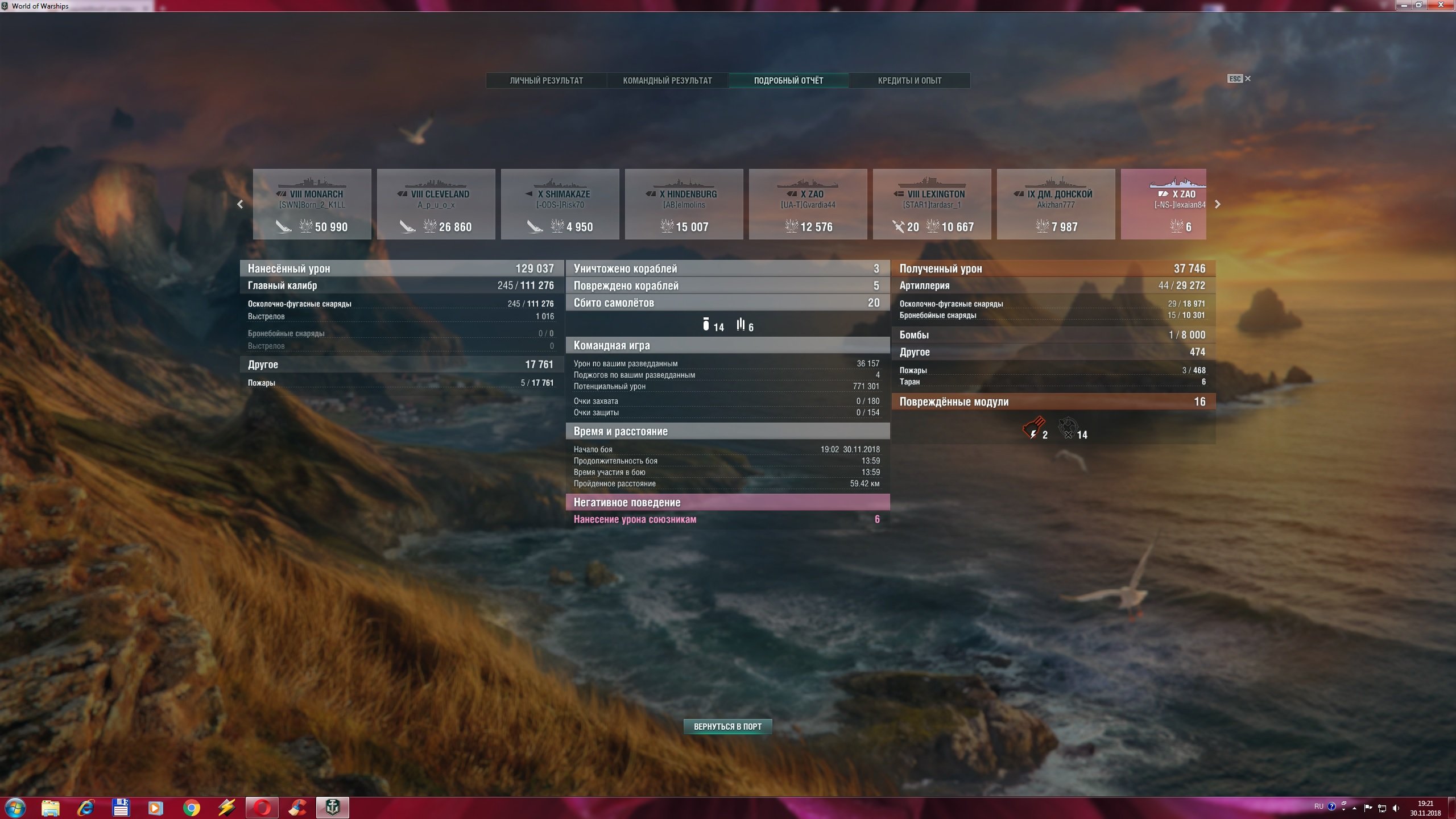
Task: Click the sunk-ship icon on Monarch card
Action: coord(283,226)
